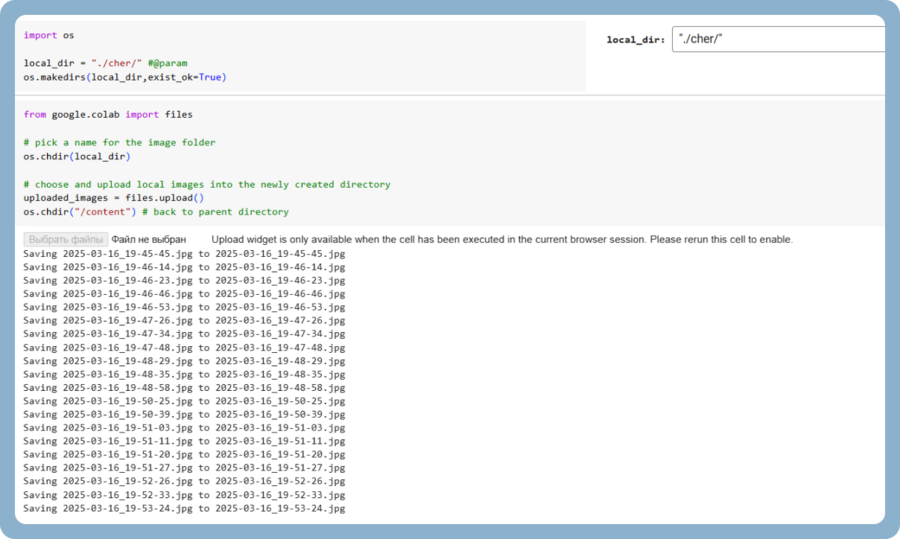Click the os.chdir("/content") code line
Viewport: 900px width, 539px height.
pos(156,212)
